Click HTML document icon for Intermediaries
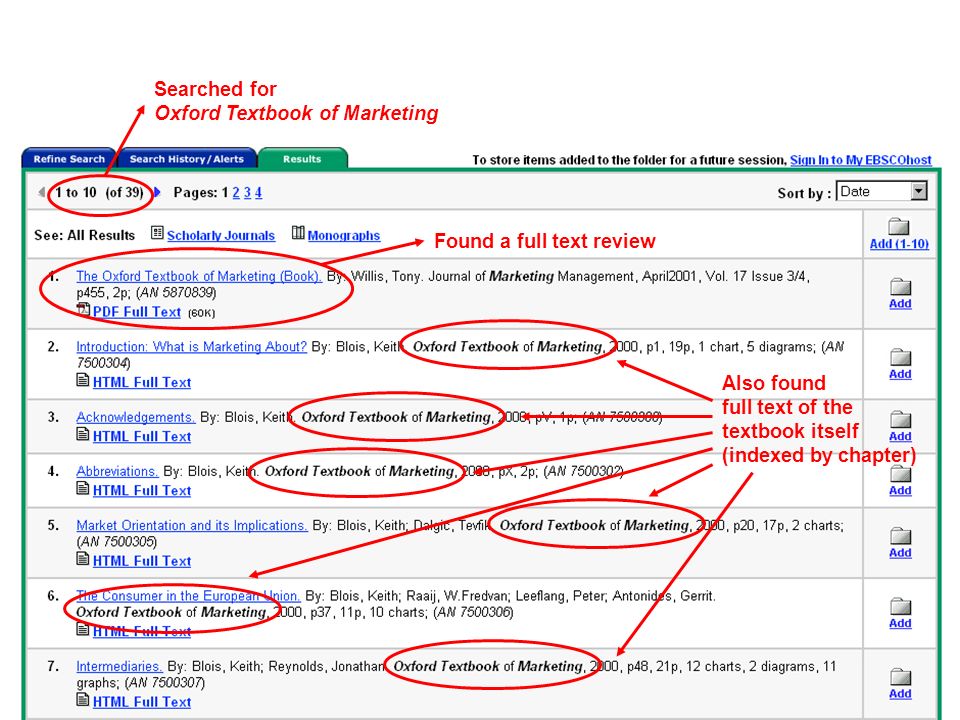The height and width of the screenshot is (720, 960). tap(83, 700)
